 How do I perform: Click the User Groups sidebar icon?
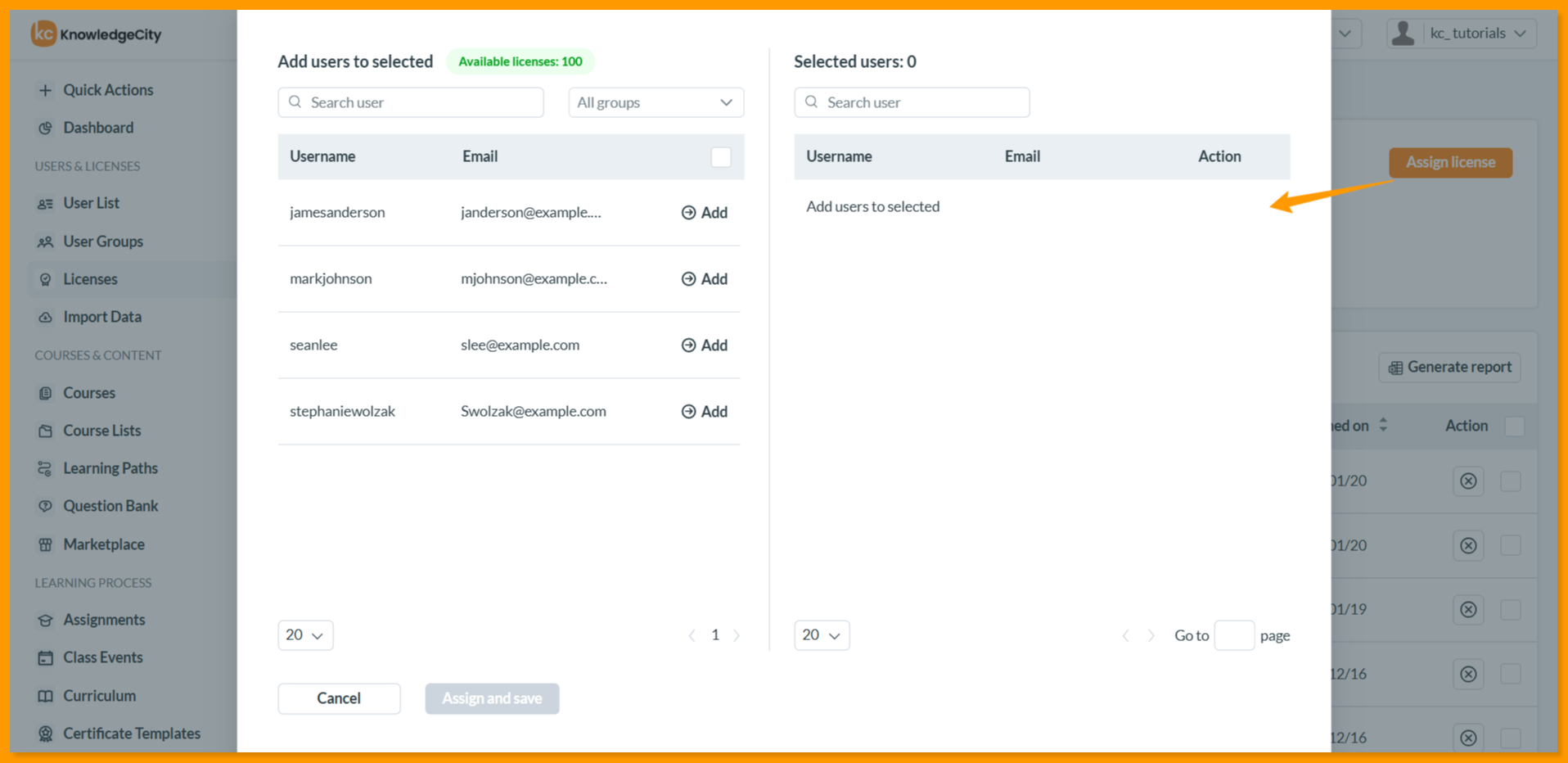pos(45,242)
